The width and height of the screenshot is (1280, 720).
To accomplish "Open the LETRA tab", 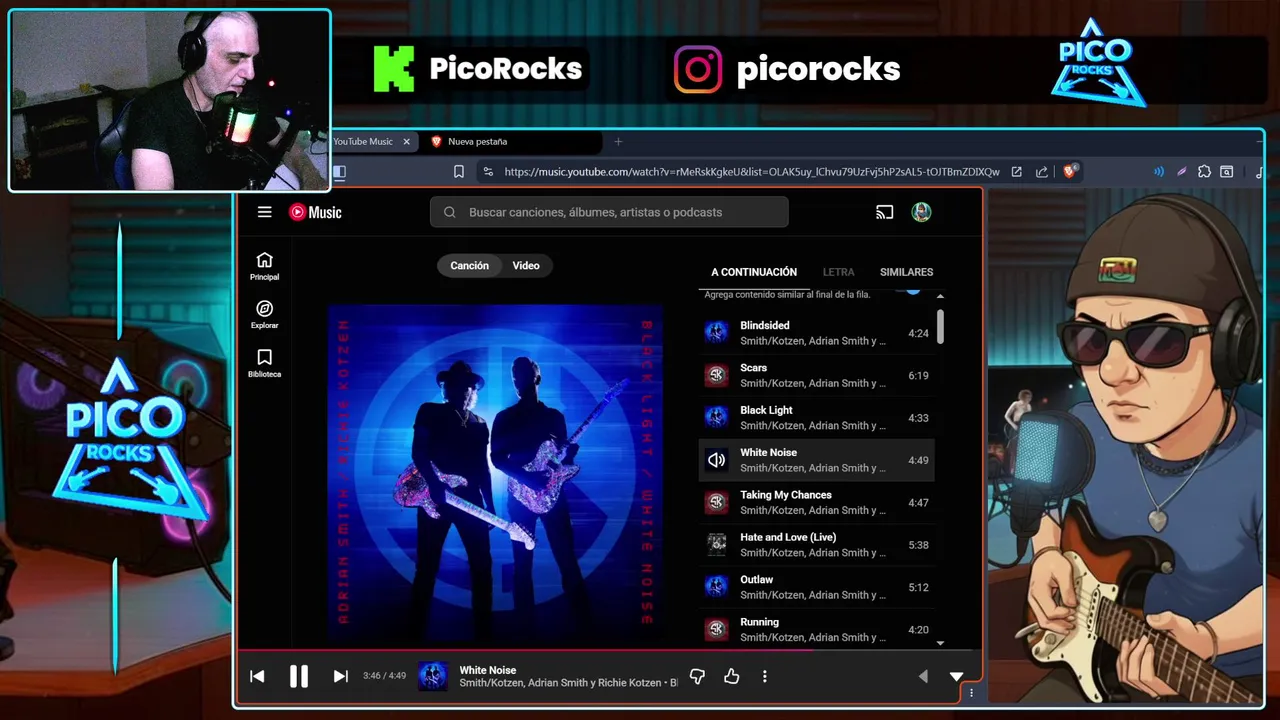I will click(x=838, y=272).
